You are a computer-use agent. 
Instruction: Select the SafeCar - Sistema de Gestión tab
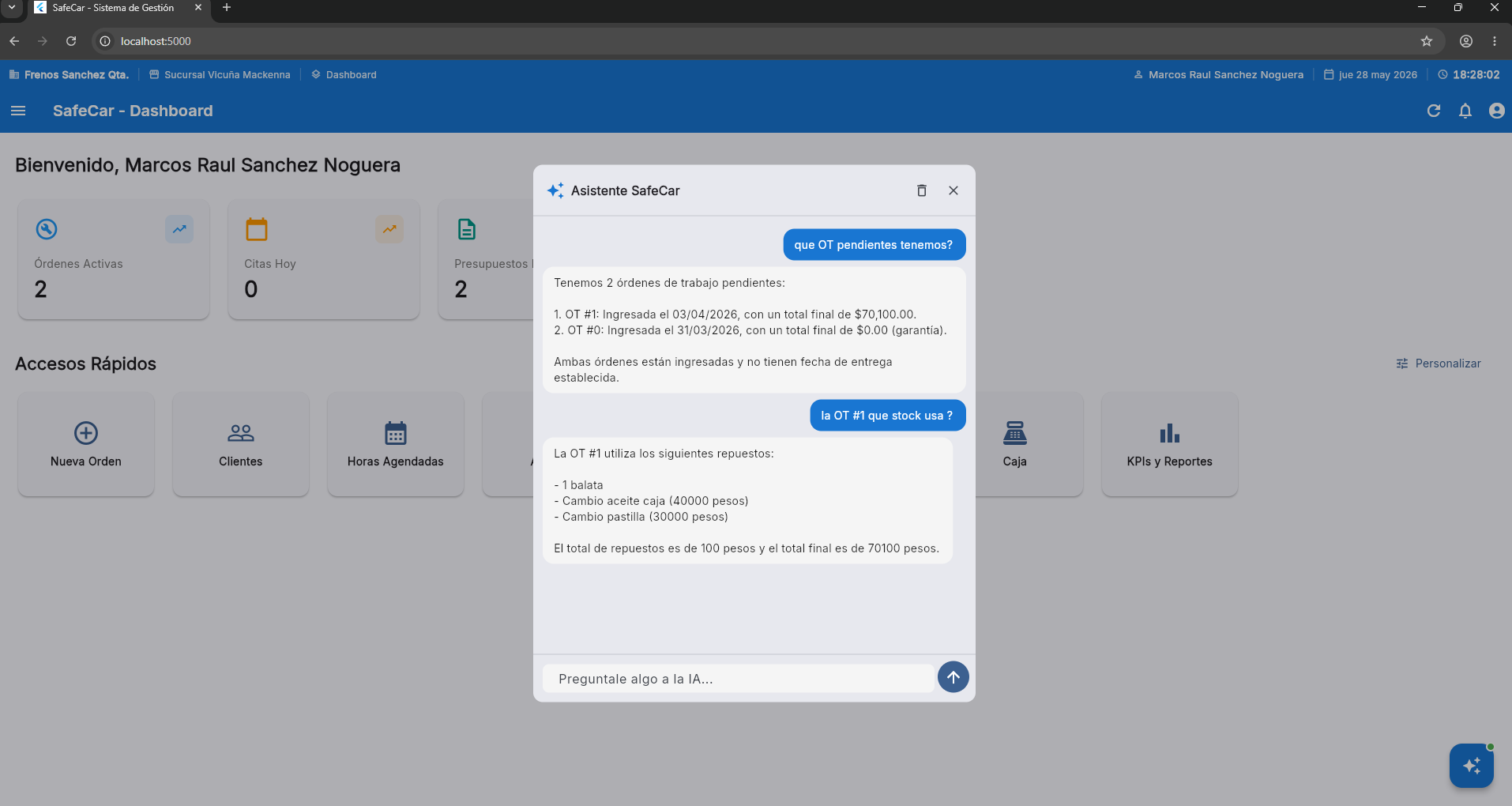[113, 8]
